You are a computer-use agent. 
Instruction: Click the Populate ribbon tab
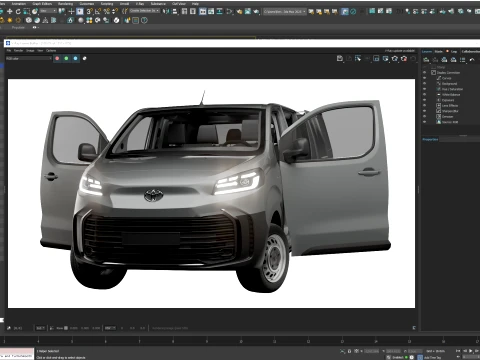click(x=18, y=28)
